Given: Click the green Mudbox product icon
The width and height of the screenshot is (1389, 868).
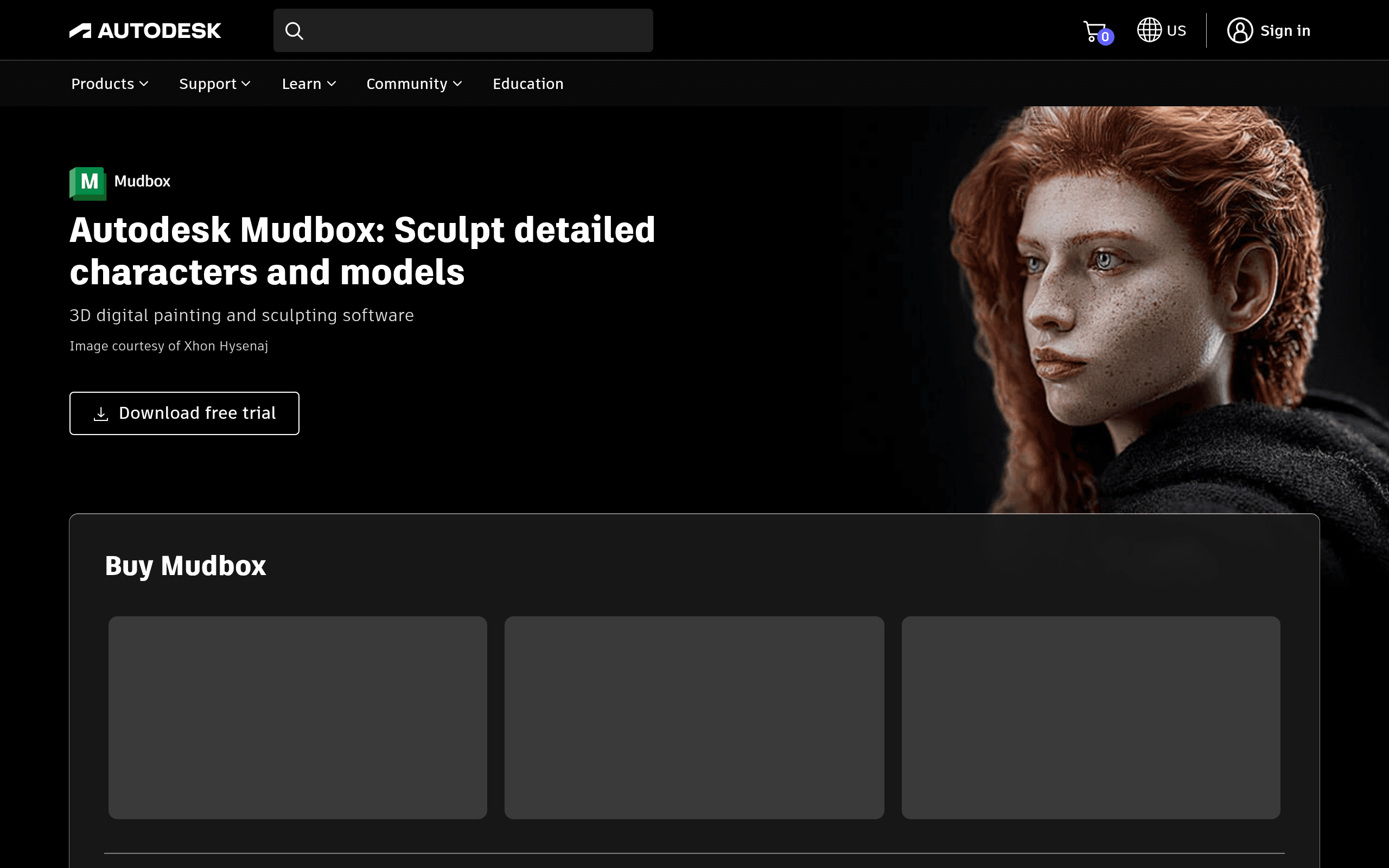Looking at the screenshot, I should pos(88,183).
